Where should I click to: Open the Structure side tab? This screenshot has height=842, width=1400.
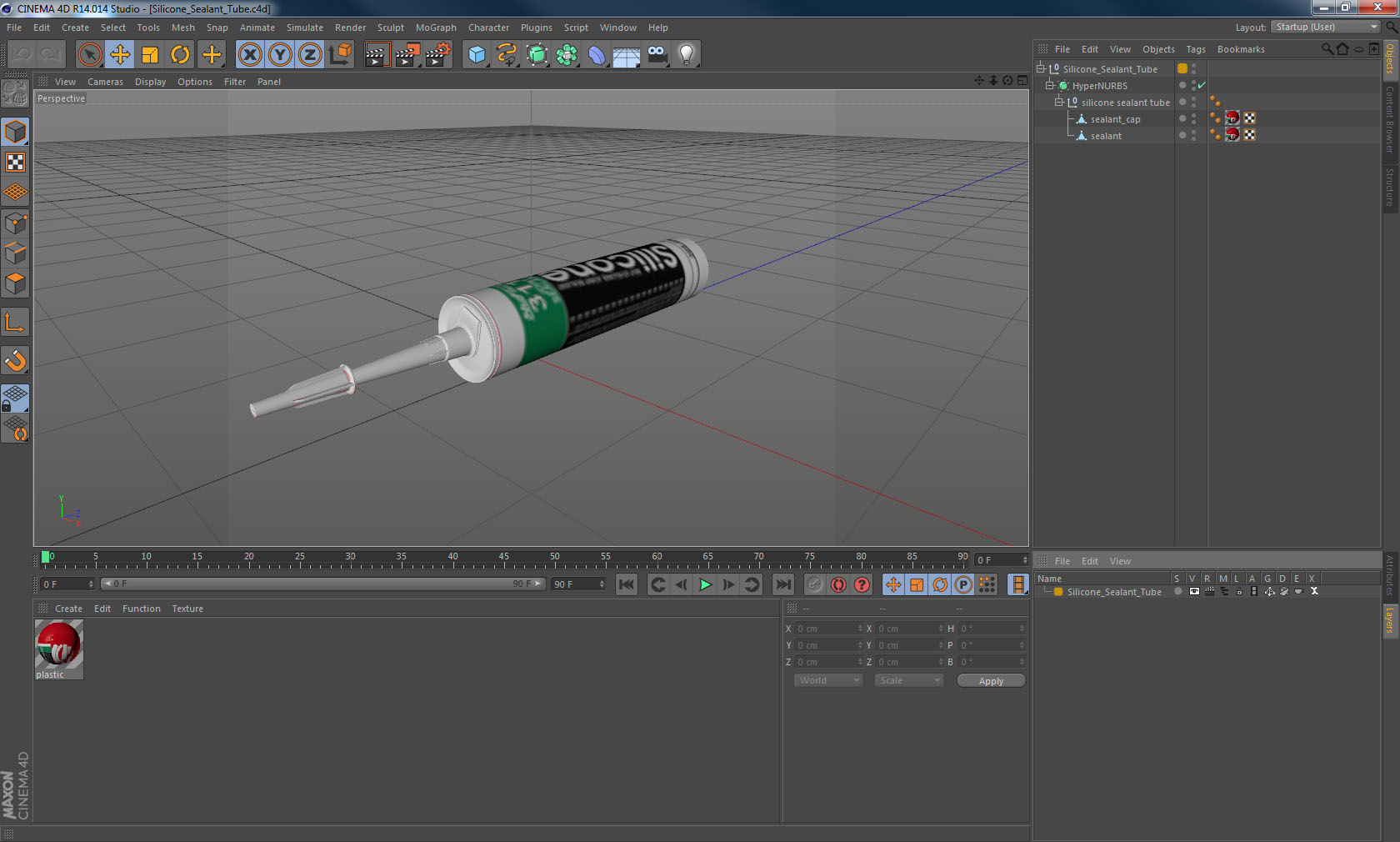point(1390,187)
